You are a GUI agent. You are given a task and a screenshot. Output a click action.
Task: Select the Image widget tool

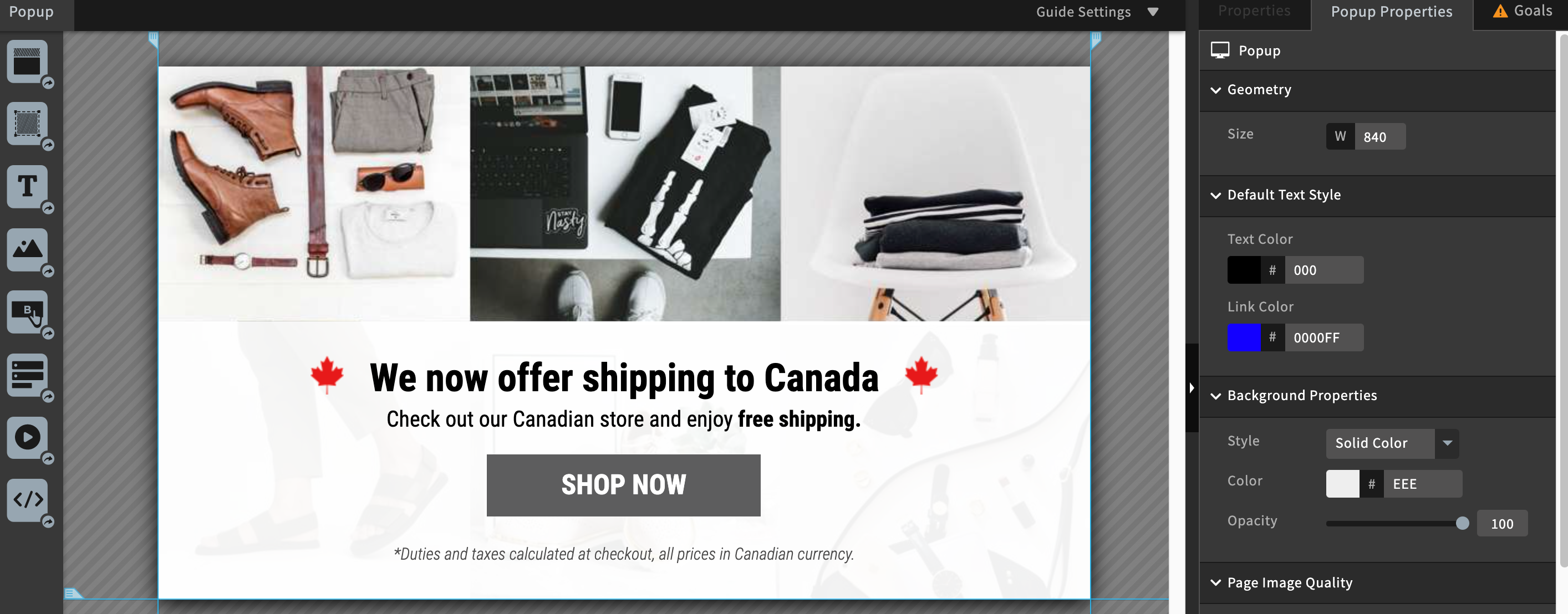pyautogui.click(x=27, y=249)
